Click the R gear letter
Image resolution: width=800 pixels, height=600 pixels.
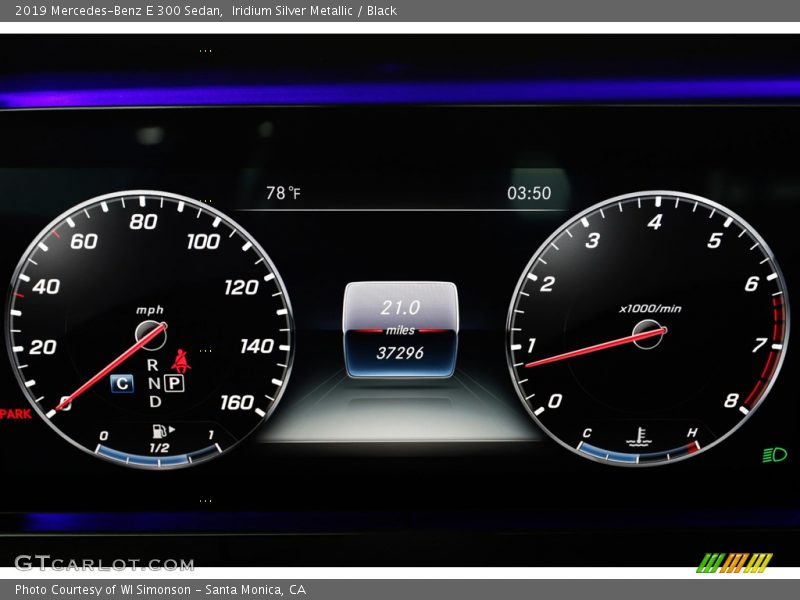tap(153, 365)
